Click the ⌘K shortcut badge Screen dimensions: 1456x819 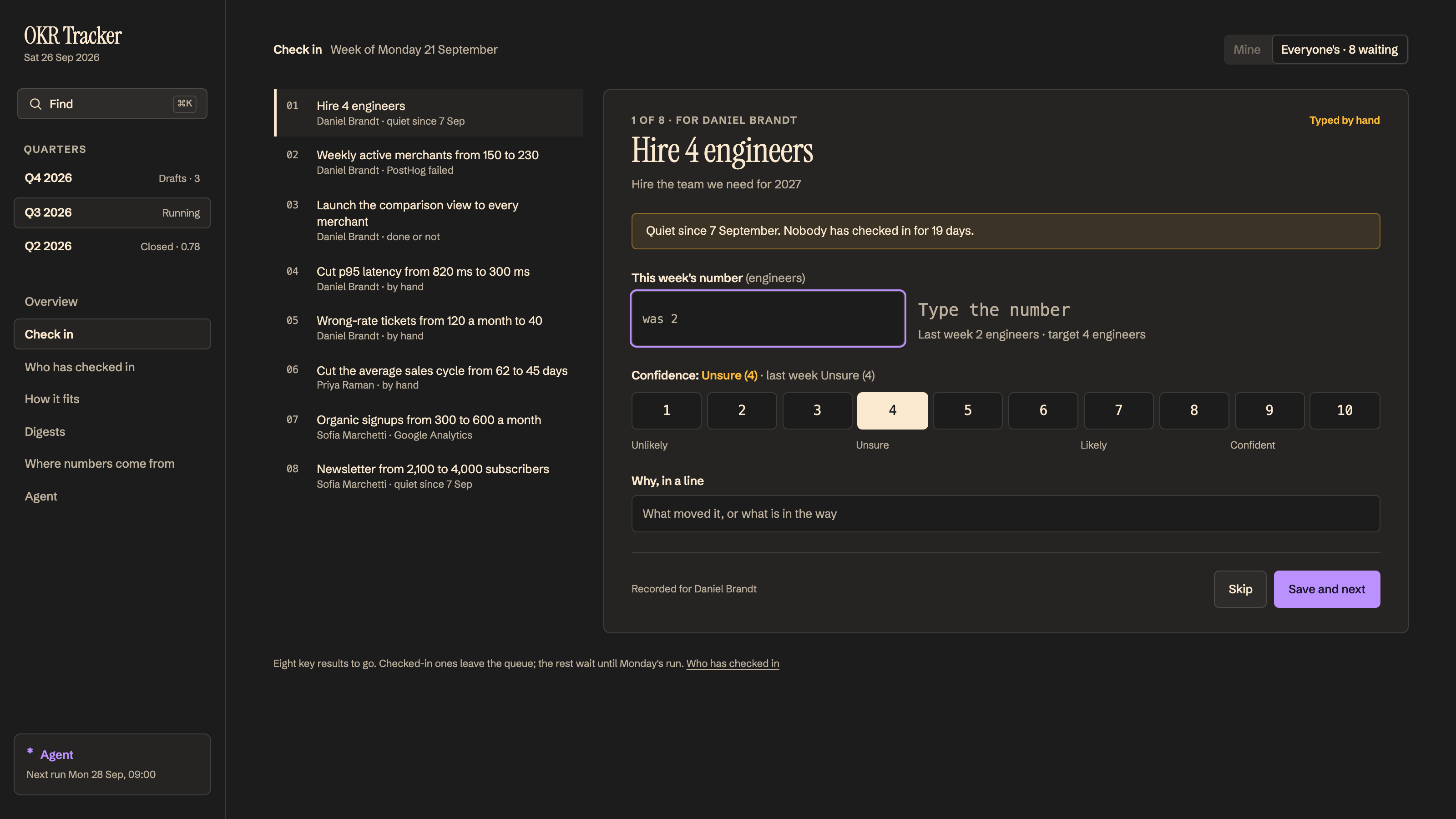tap(185, 103)
